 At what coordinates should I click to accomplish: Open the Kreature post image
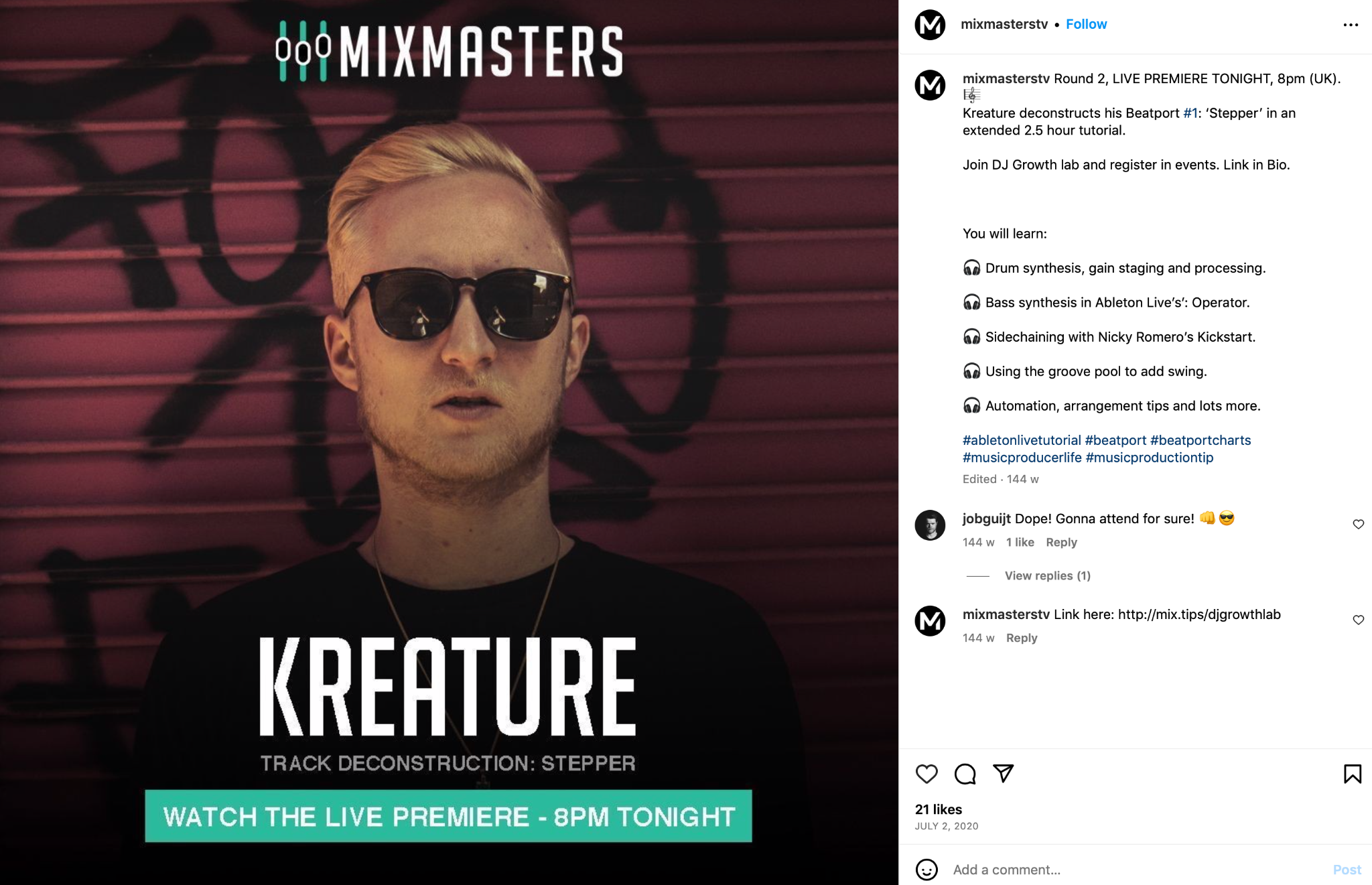point(449,442)
